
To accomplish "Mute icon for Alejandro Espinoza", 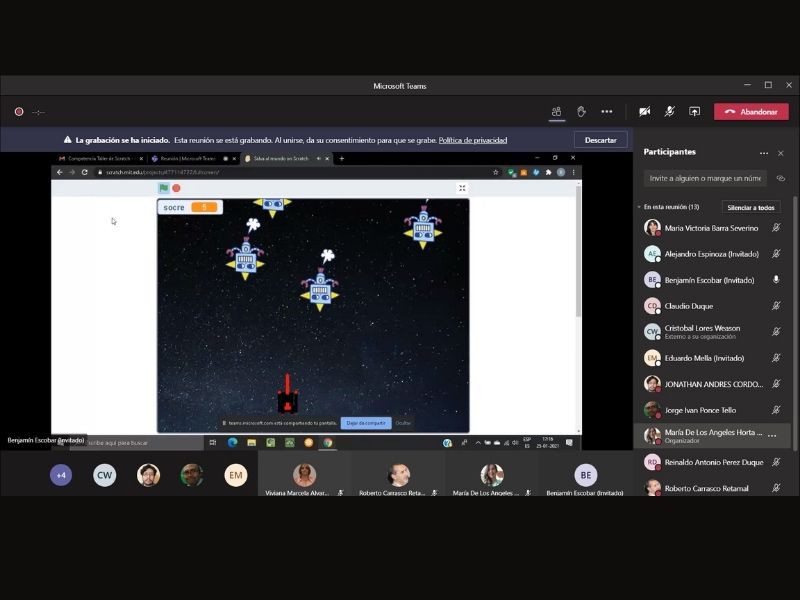I will pos(776,254).
